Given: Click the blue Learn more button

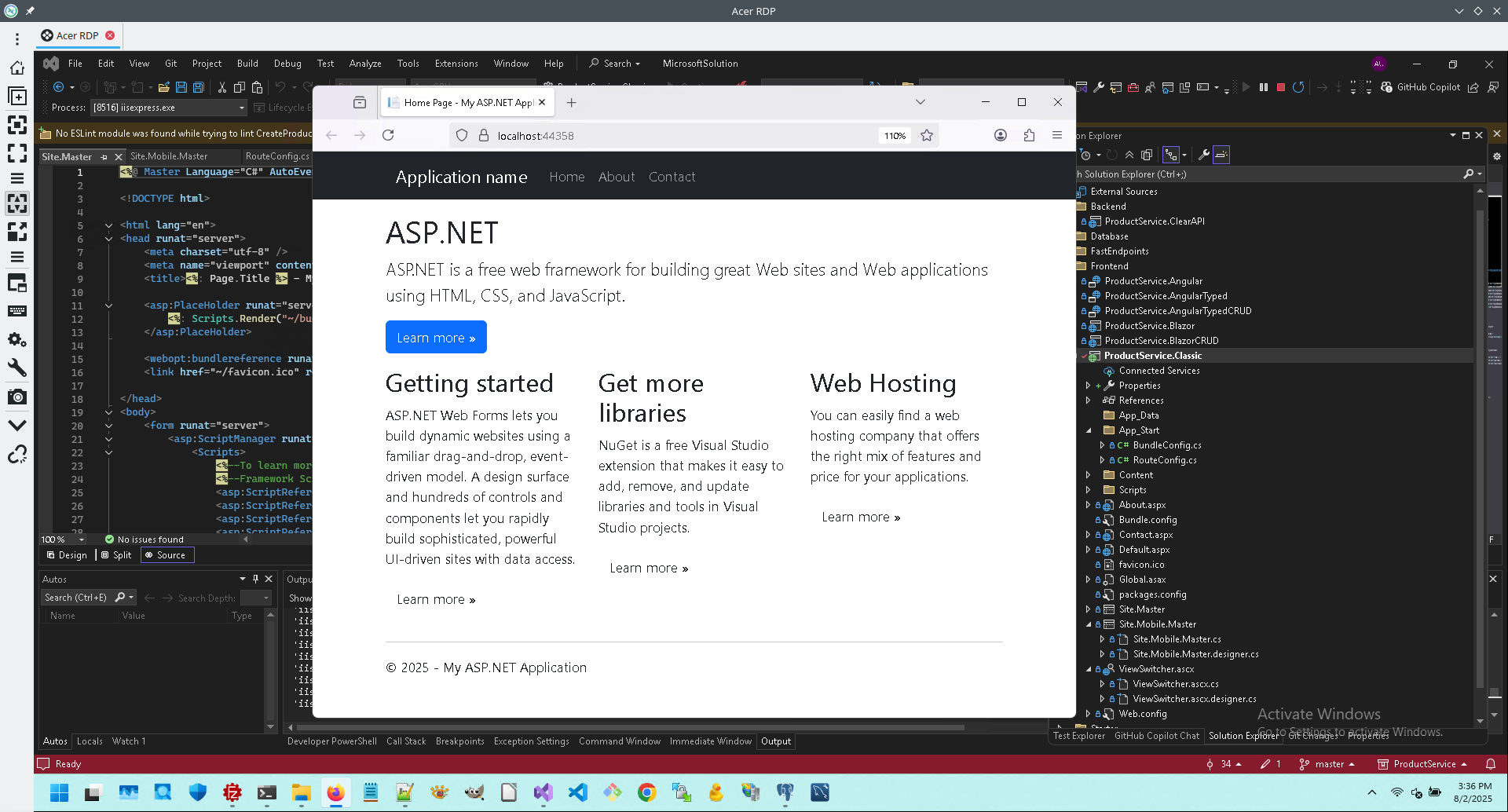Looking at the screenshot, I should pyautogui.click(x=436, y=338).
